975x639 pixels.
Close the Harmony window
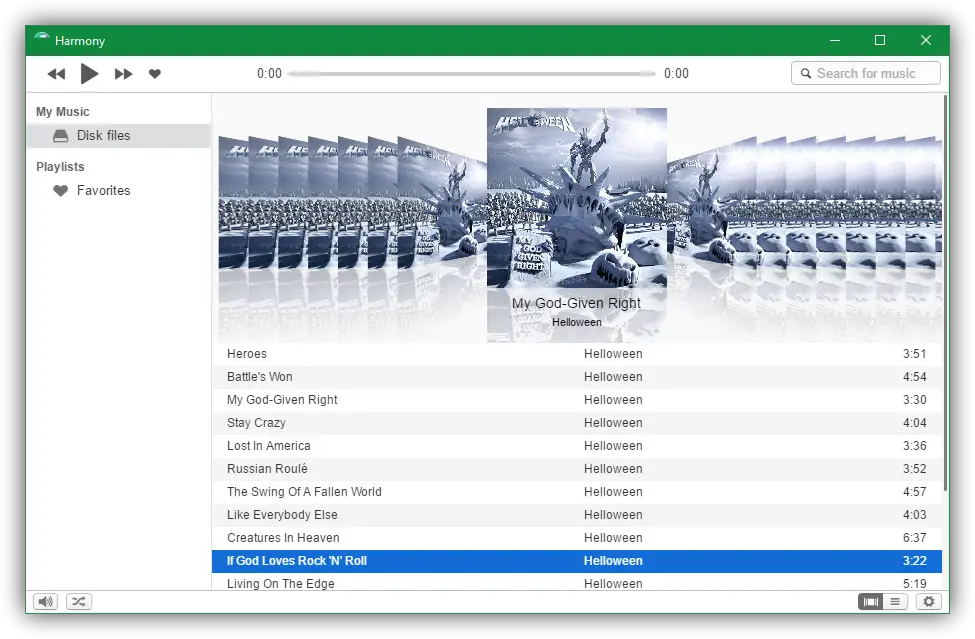coord(926,40)
